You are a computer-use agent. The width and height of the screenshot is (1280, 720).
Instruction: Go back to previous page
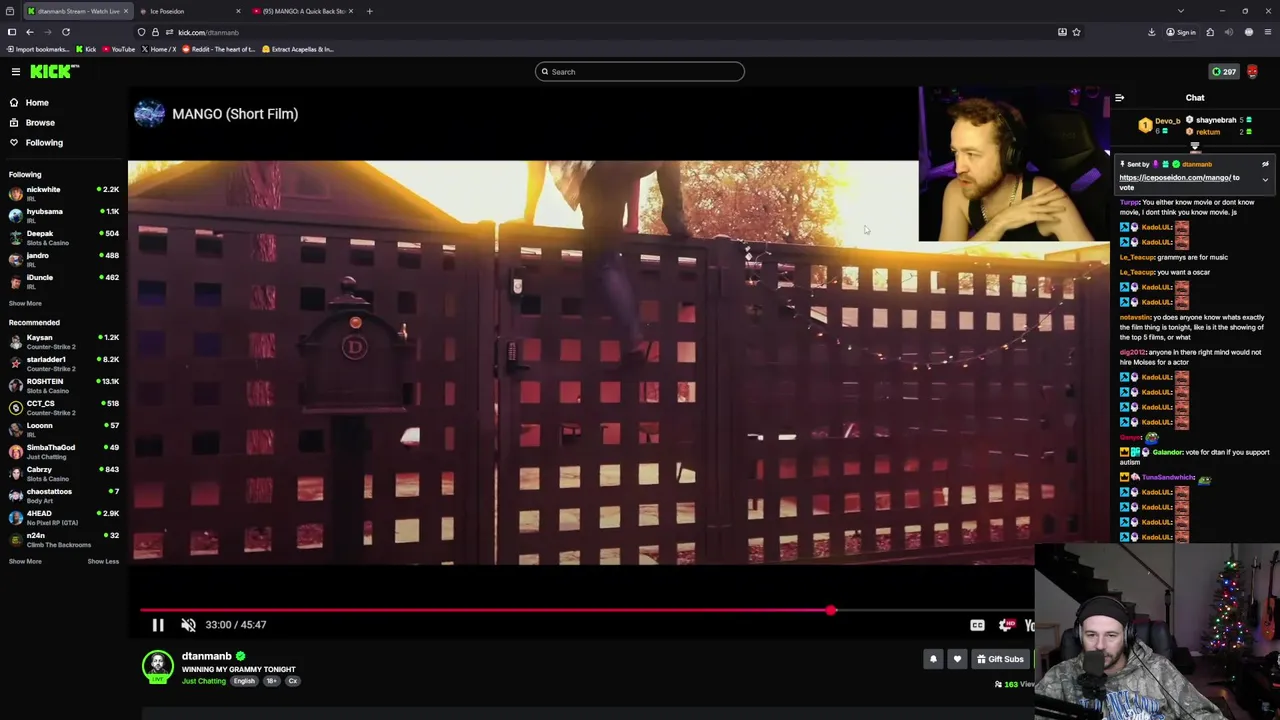coord(30,32)
